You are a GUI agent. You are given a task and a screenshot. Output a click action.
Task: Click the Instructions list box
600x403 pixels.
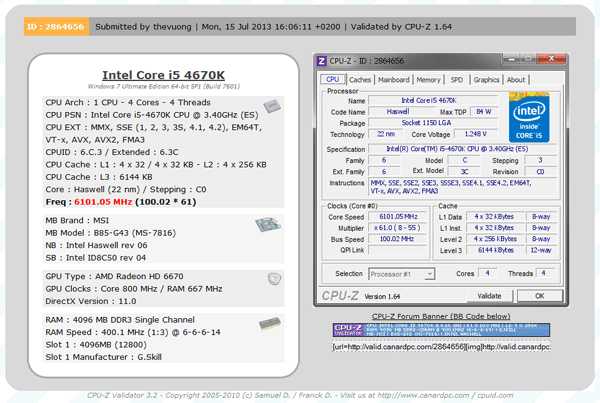point(463,187)
